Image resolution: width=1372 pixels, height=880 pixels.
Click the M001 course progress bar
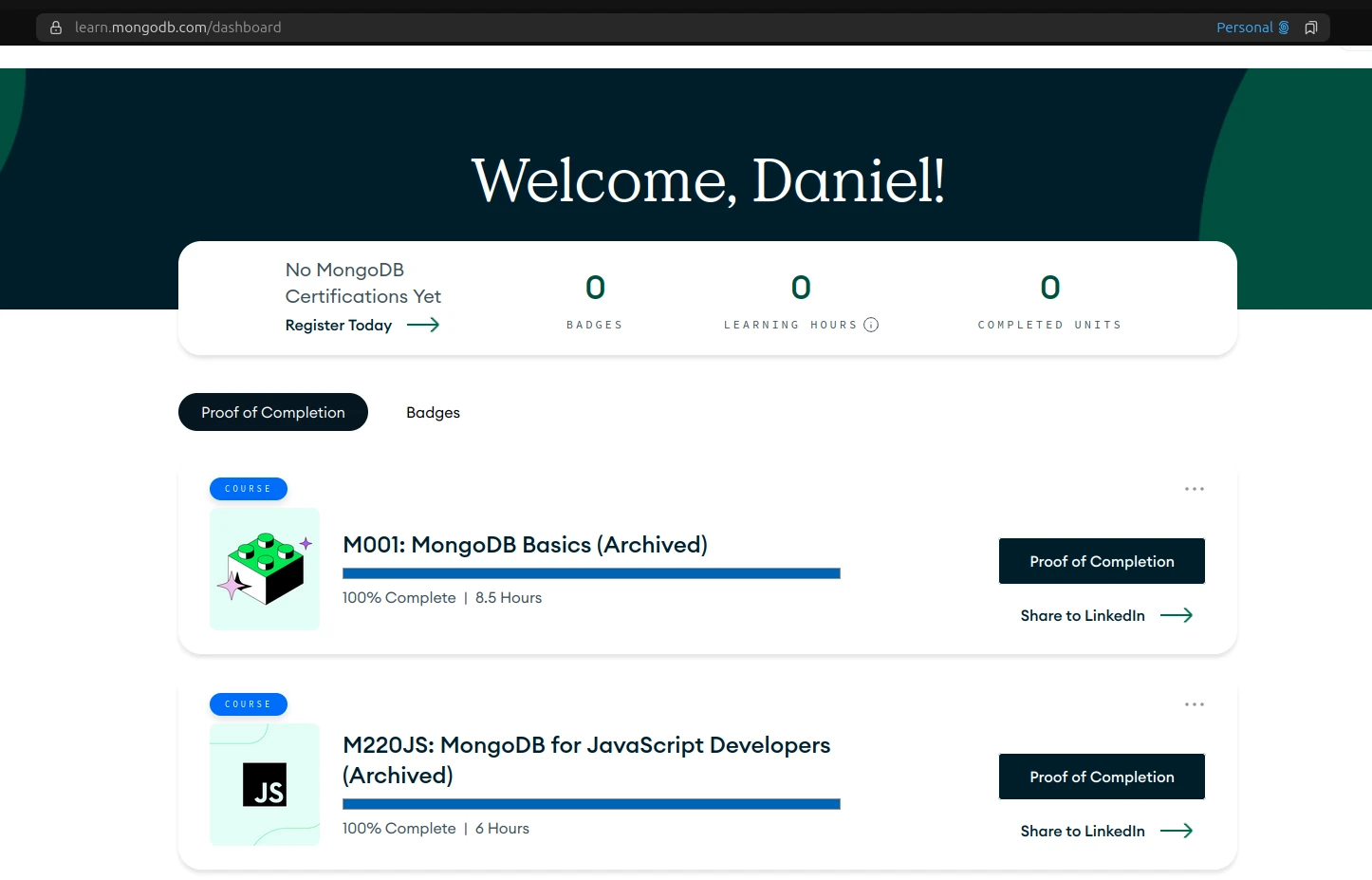590,573
